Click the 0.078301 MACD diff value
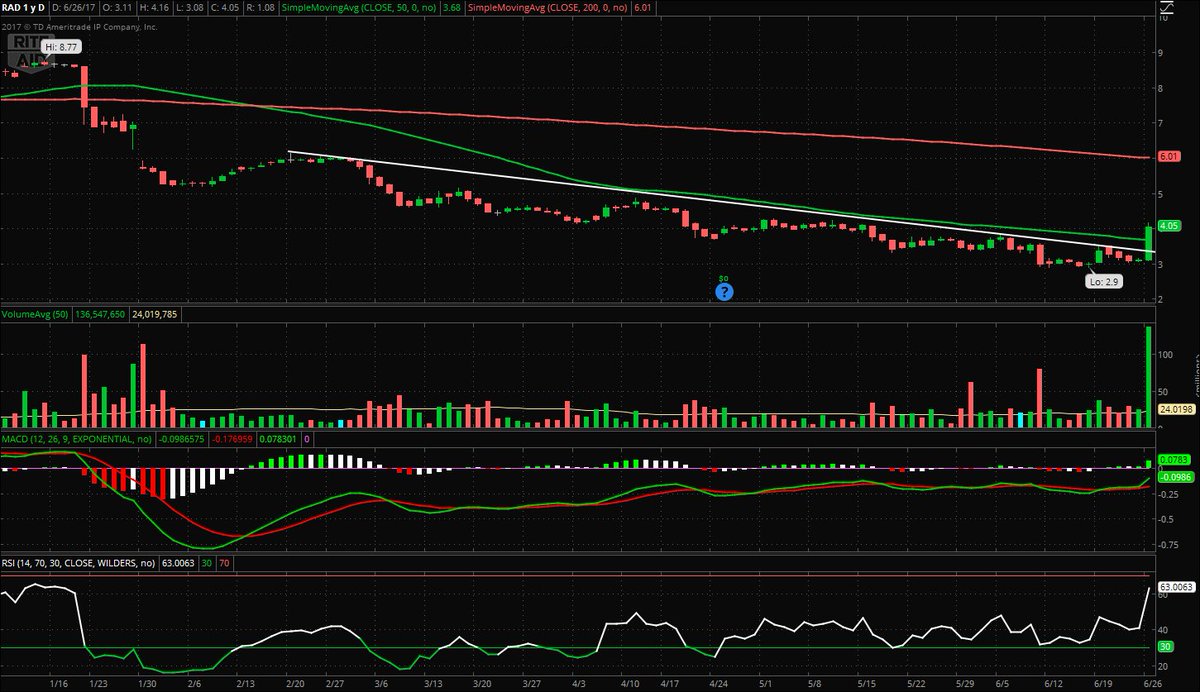Screen dimensions: 1200x692 click(277, 439)
